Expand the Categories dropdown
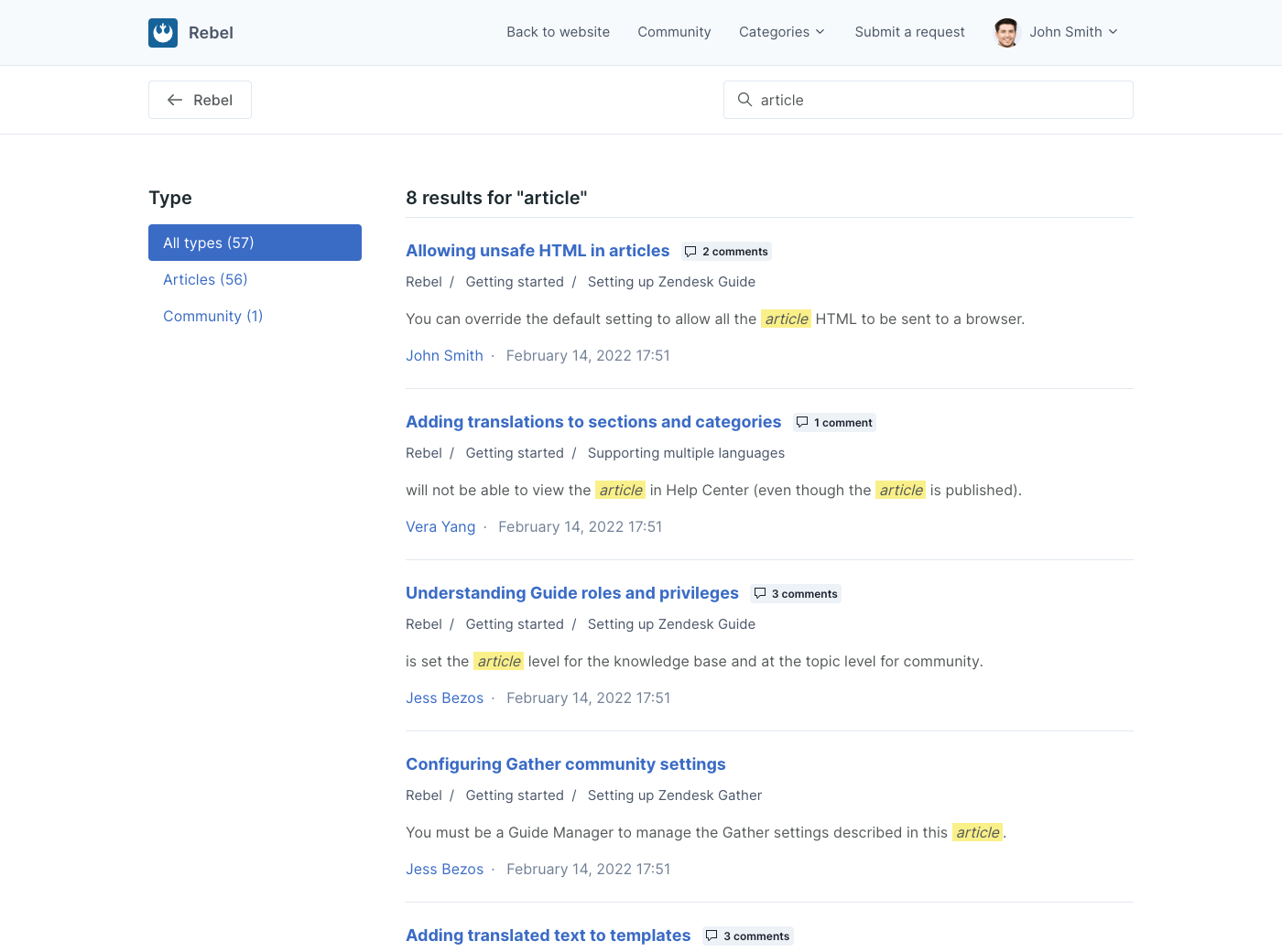The height and width of the screenshot is (952, 1282). (781, 32)
